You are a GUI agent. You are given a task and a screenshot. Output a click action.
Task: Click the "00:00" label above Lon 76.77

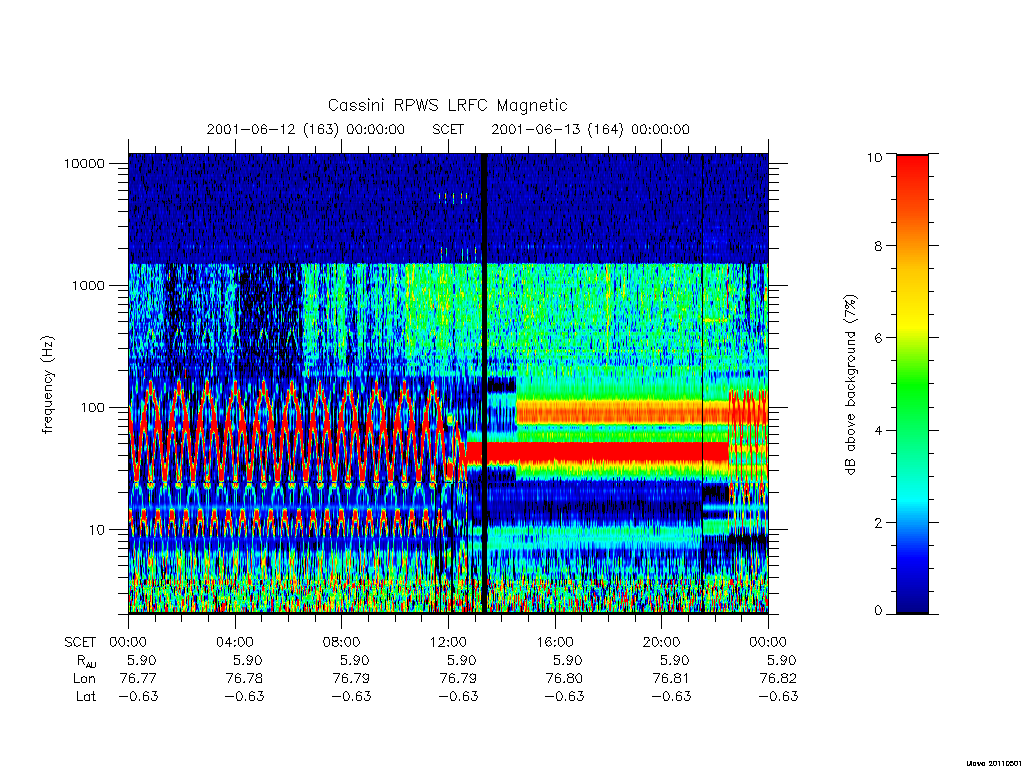[128, 642]
